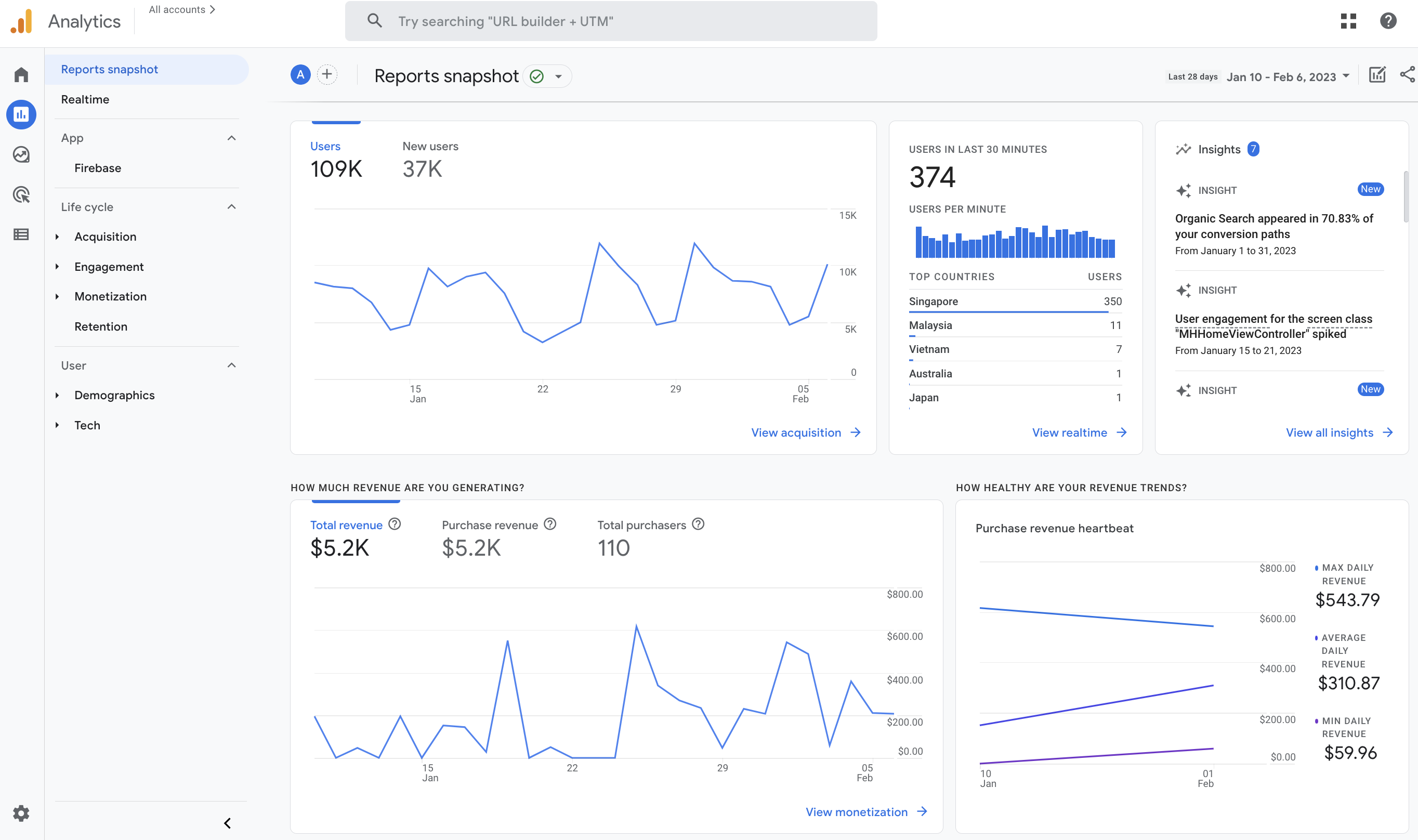The image size is (1418, 840).
Task: Open the Realtime report
Action: point(85,100)
